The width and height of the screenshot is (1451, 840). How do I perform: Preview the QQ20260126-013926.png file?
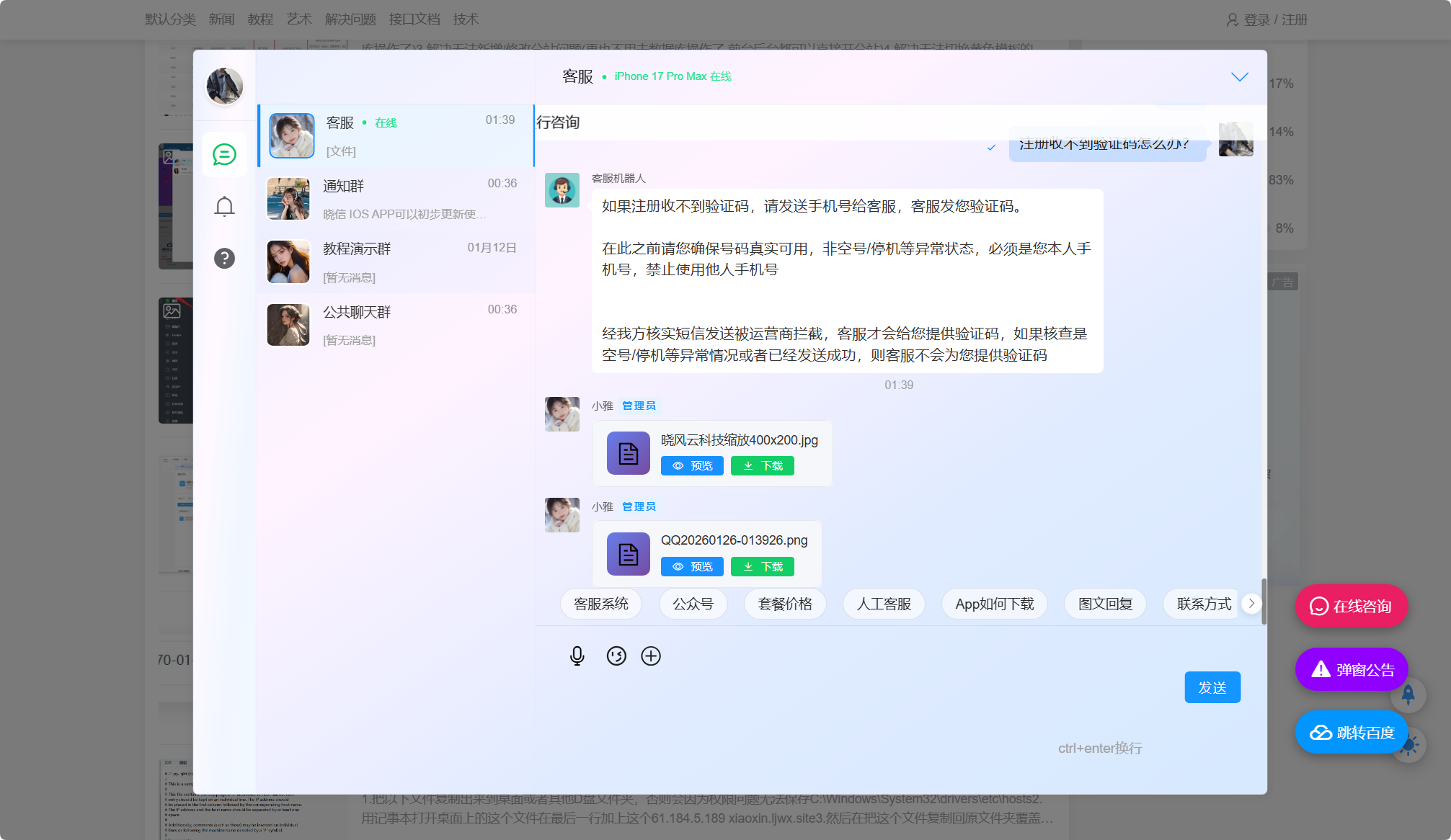(691, 566)
